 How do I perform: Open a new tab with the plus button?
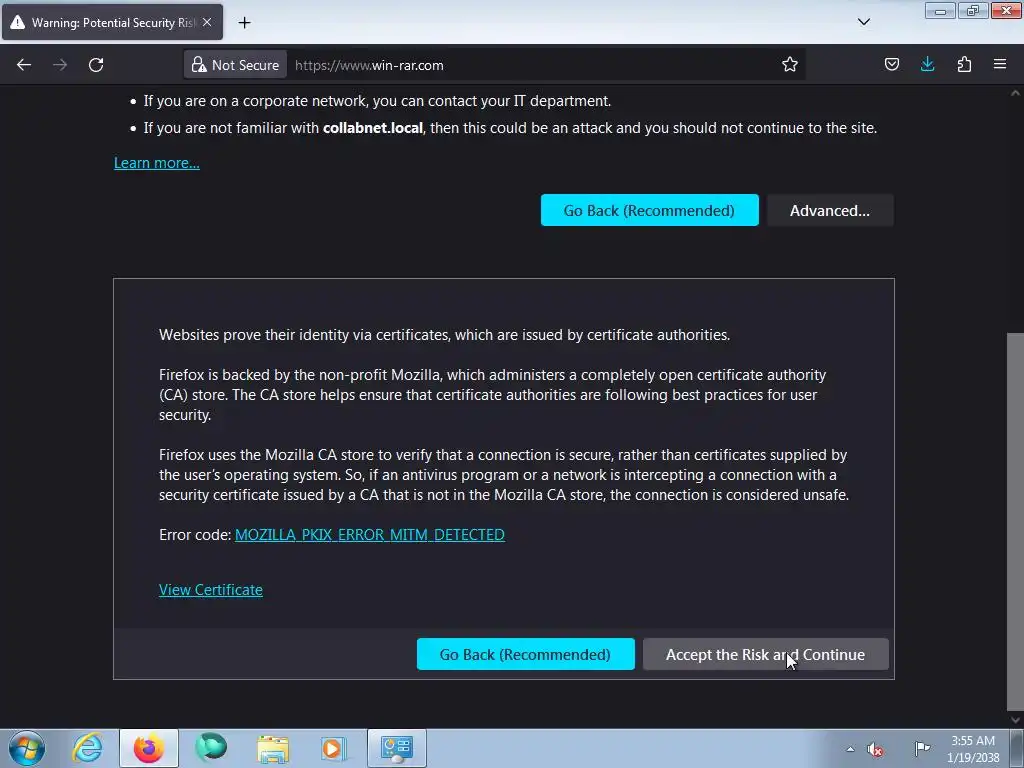[x=244, y=22]
